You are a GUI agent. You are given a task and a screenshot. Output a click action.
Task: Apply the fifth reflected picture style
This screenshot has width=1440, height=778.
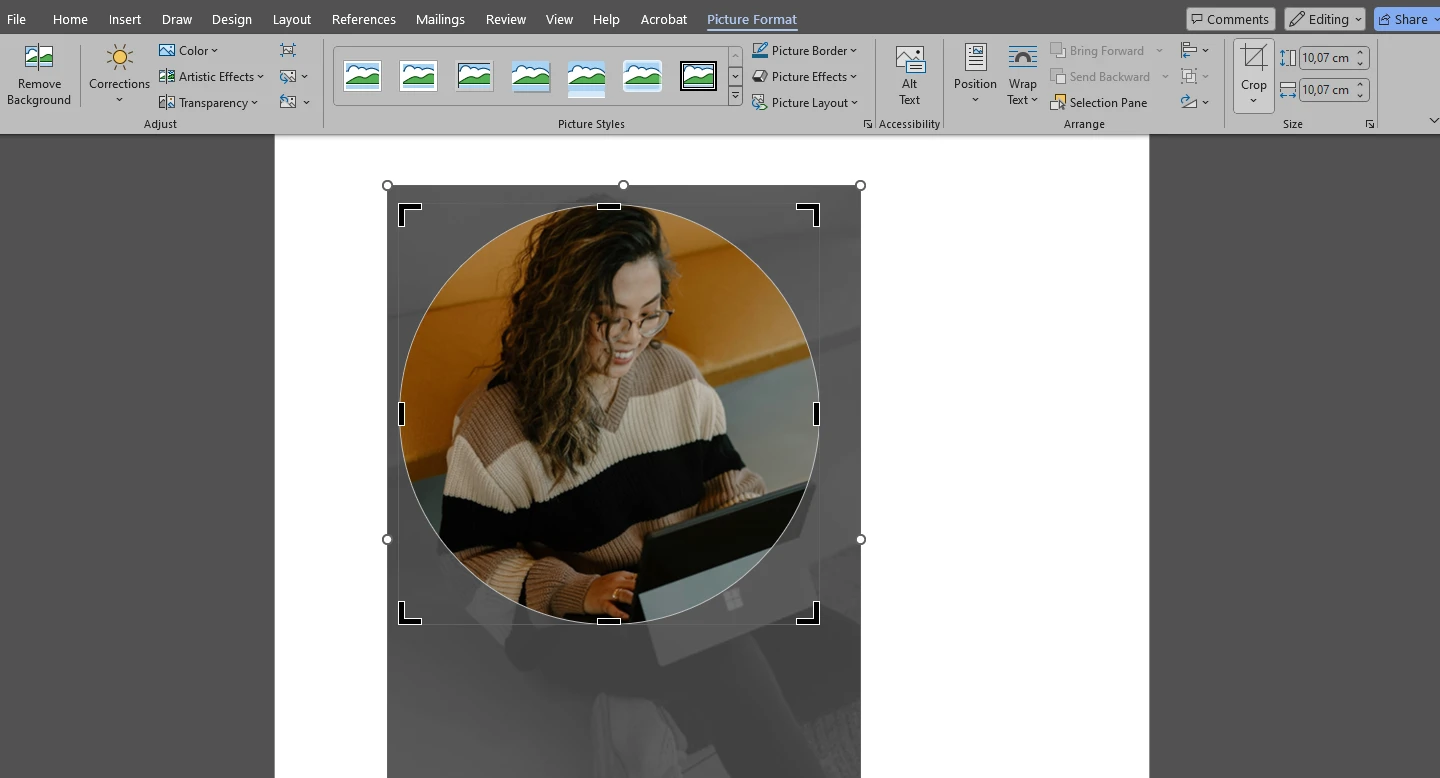click(586, 77)
